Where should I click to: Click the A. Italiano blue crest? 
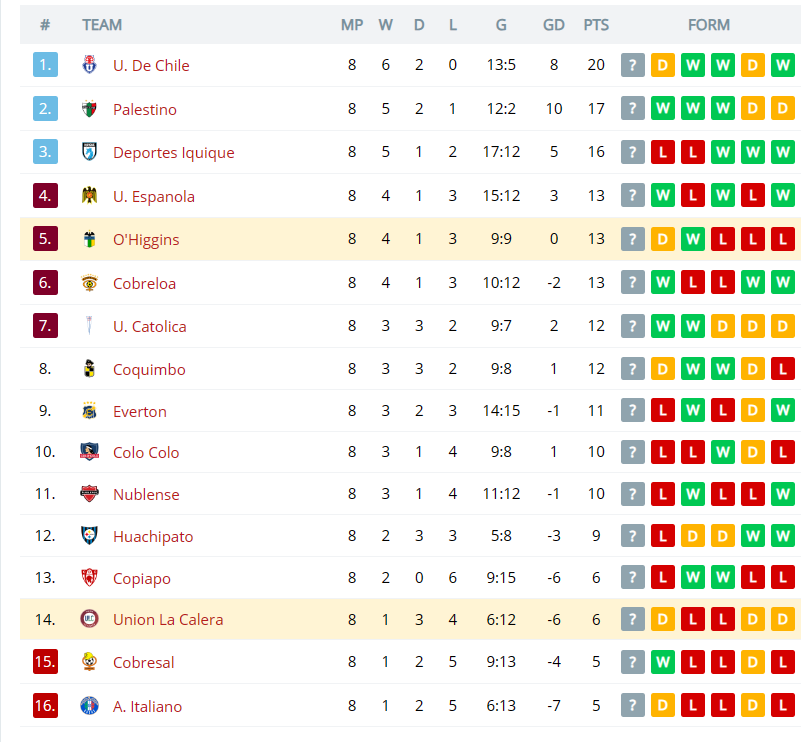point(89,706)
